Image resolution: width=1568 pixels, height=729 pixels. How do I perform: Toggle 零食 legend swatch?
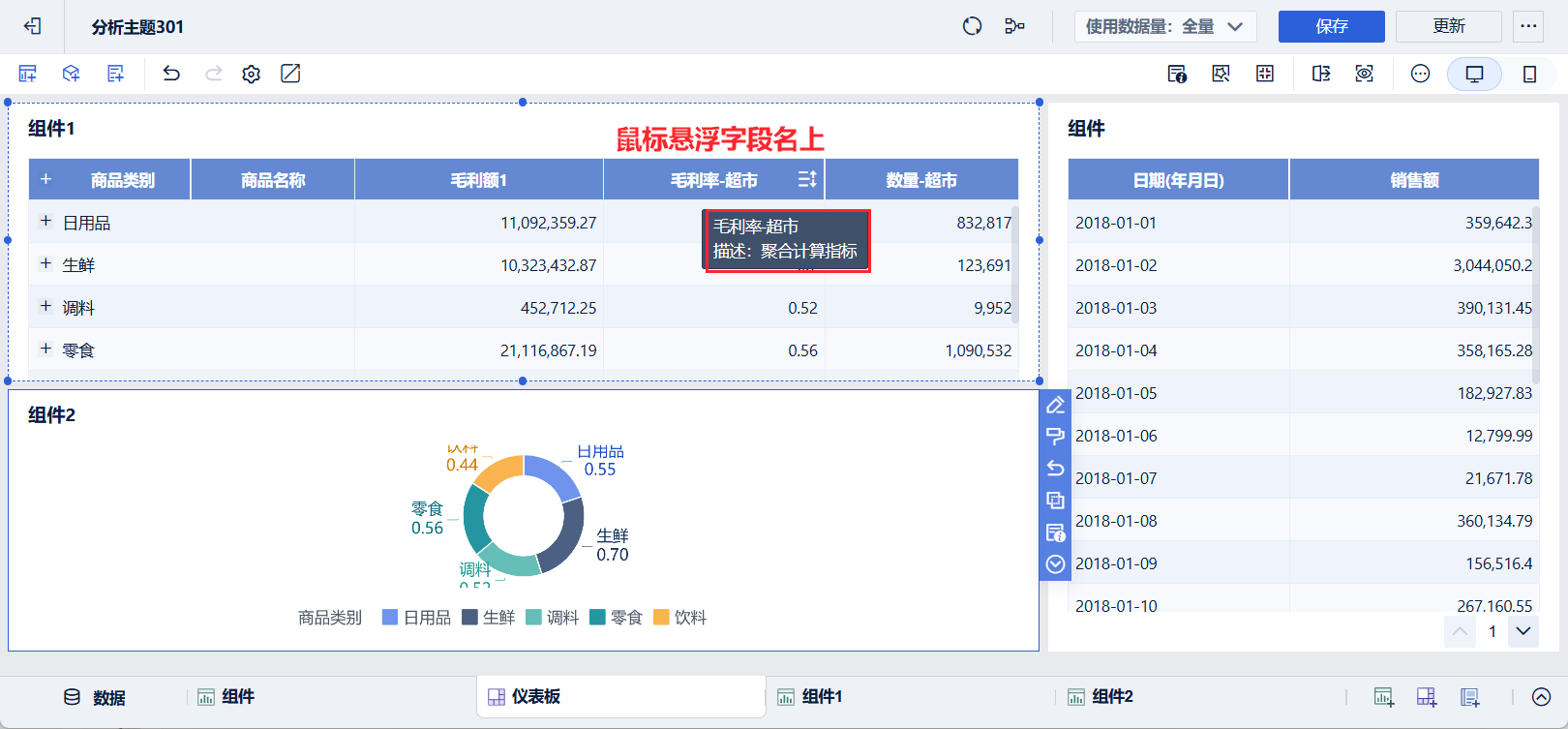(x=597, y=618)
